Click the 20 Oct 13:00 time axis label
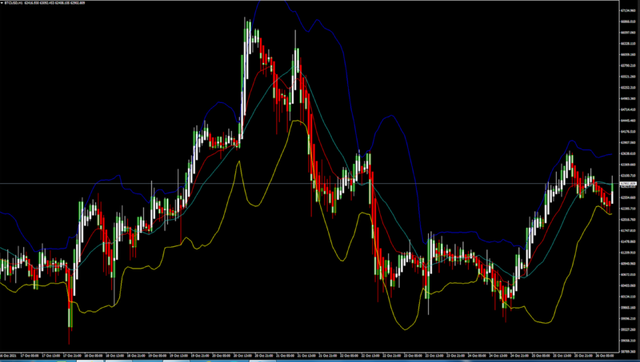 (242, 355)
